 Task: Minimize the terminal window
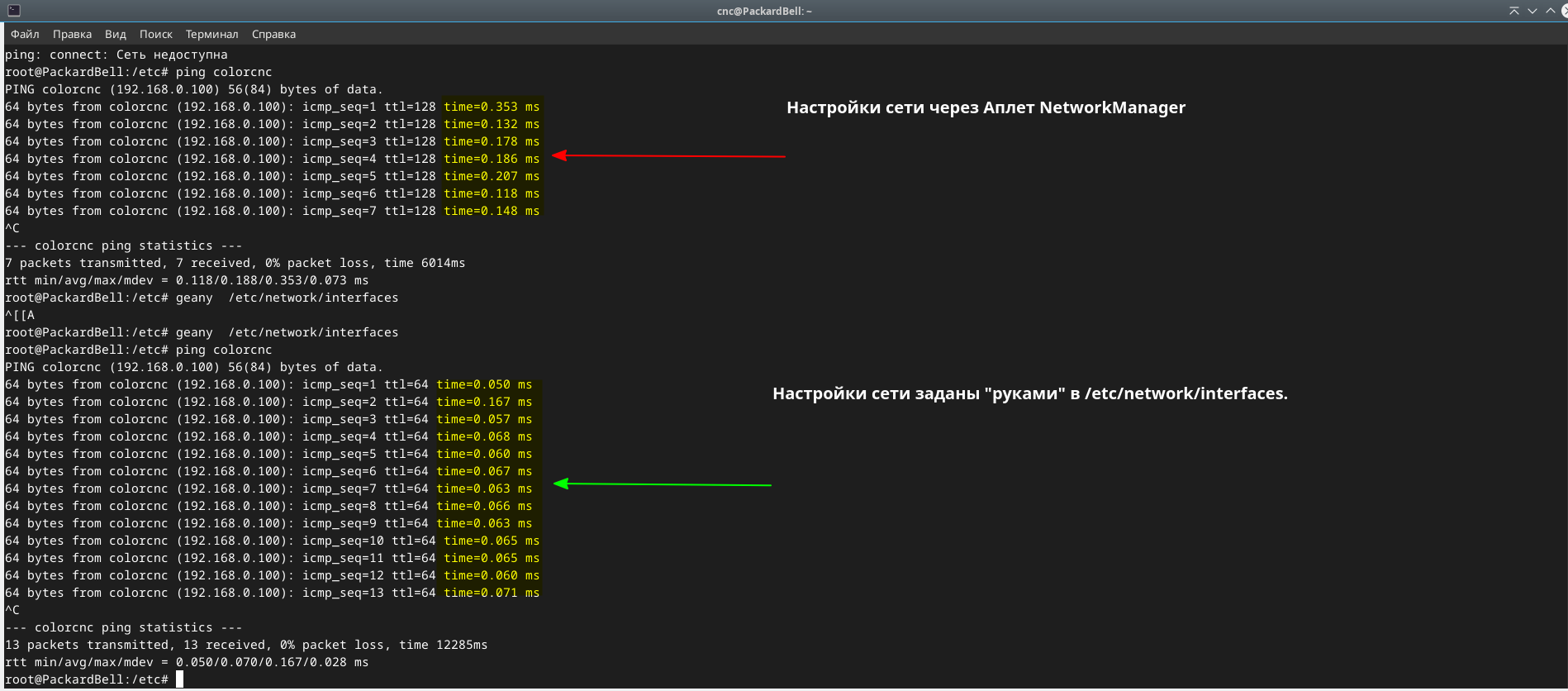[x=1532, y=11]
